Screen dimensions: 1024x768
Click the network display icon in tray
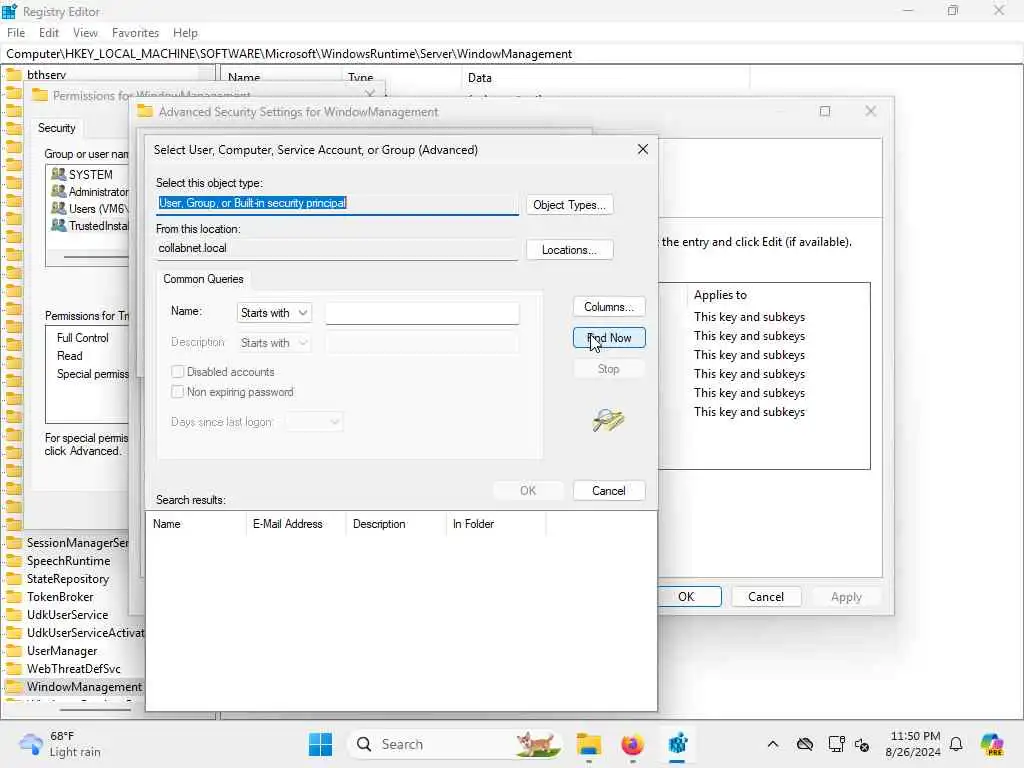coord(835,744)
